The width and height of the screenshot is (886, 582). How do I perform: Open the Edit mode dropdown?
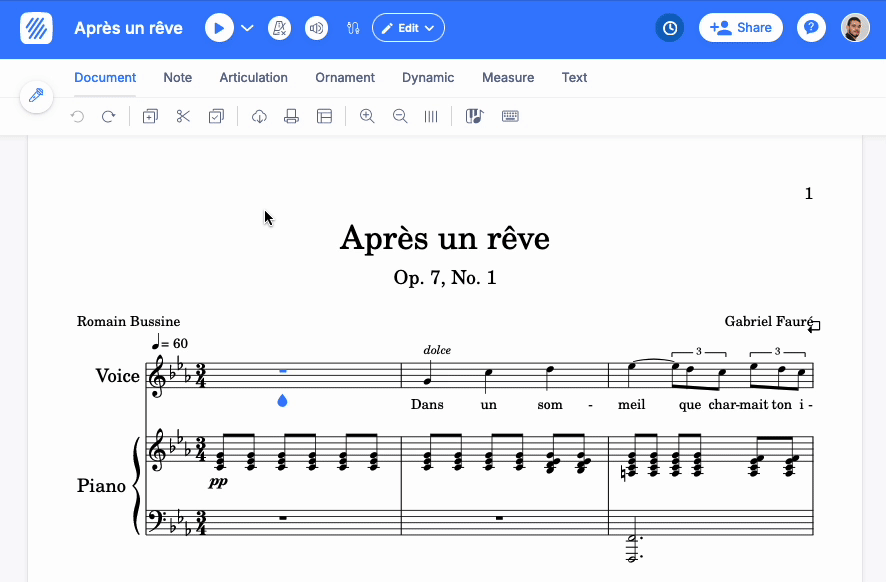click(408, 28)
